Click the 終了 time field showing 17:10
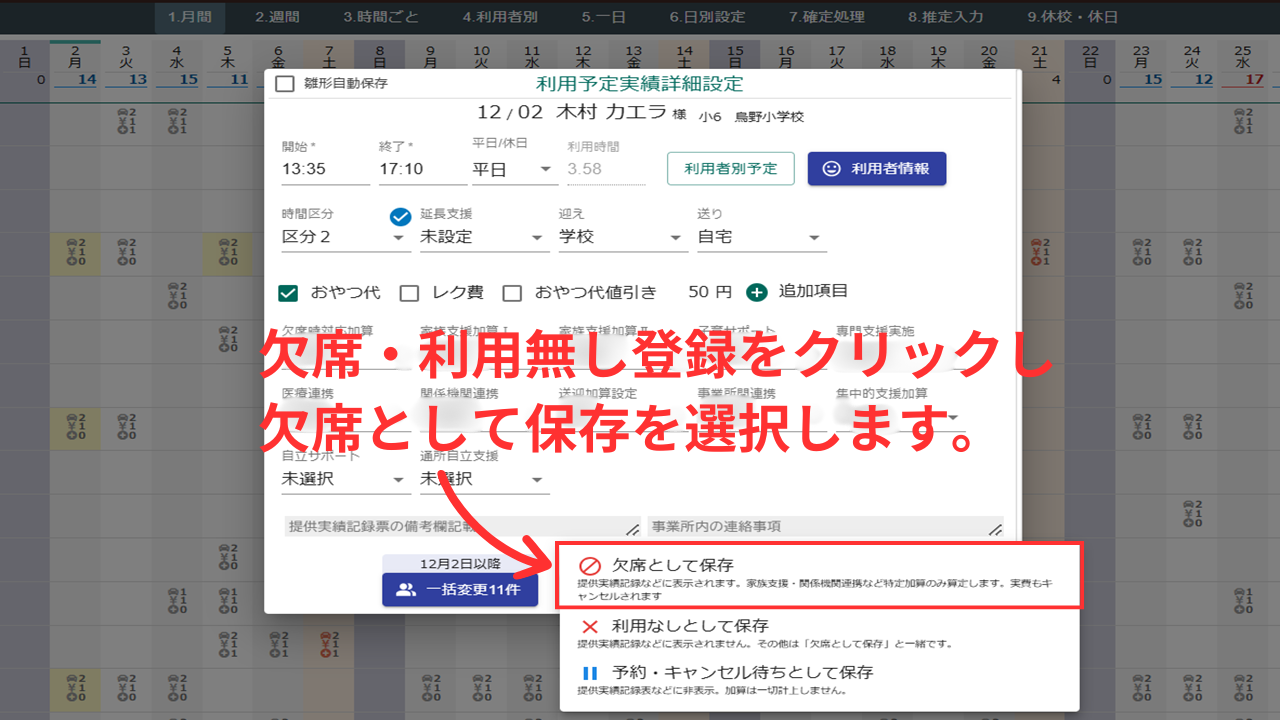 click(422, 170)
